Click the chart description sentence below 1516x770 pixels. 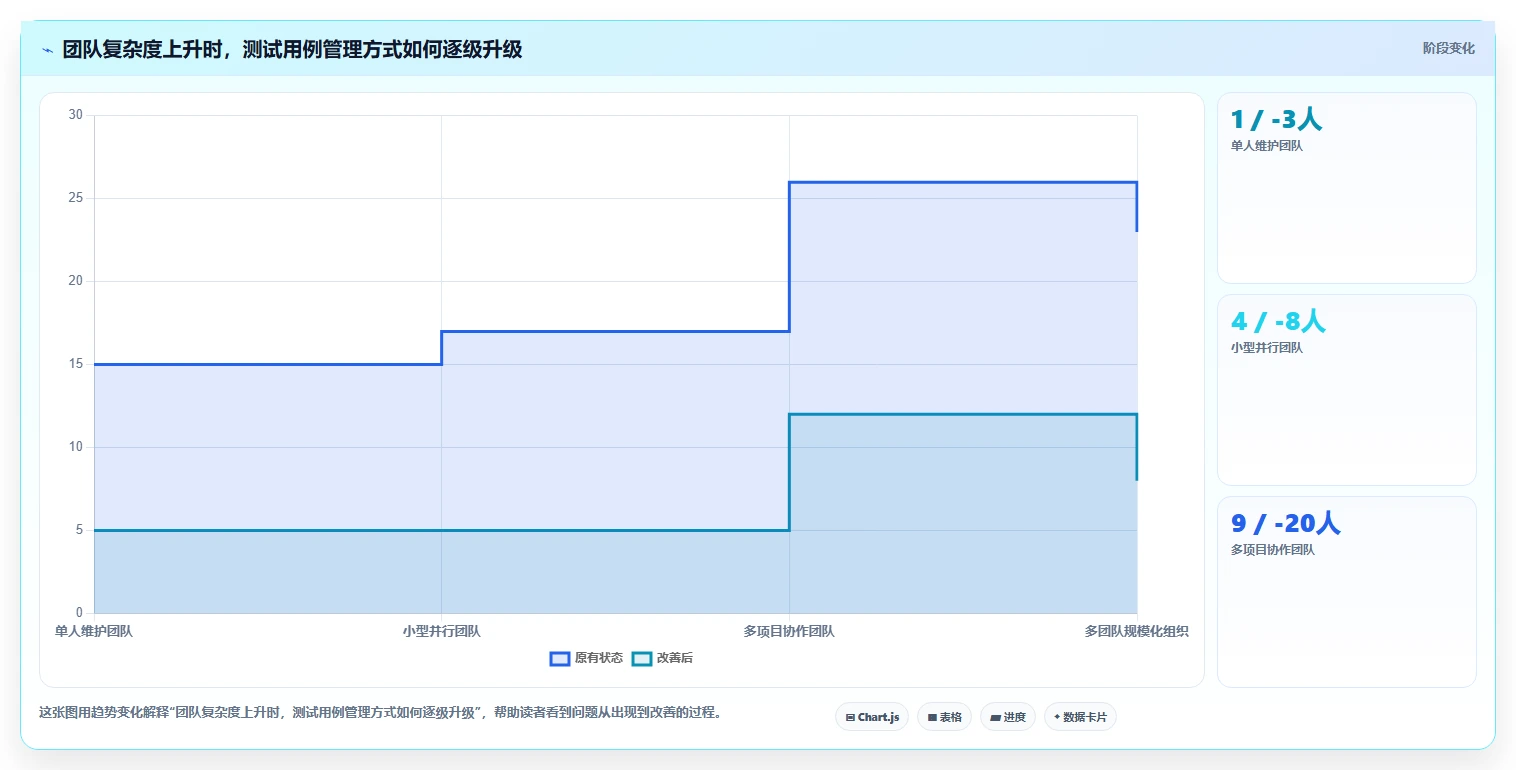point(380,713)
